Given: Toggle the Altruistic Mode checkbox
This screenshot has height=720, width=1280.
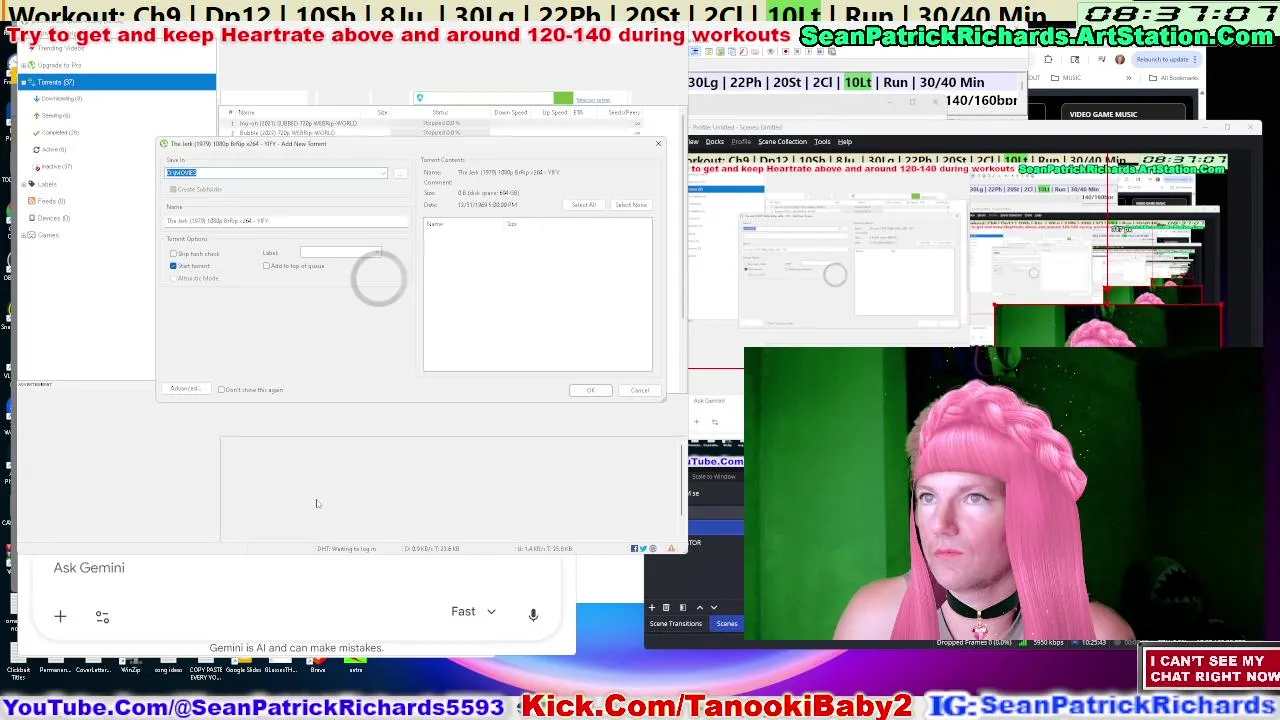Looking at the screenshot, I should [x=173, y=278].
